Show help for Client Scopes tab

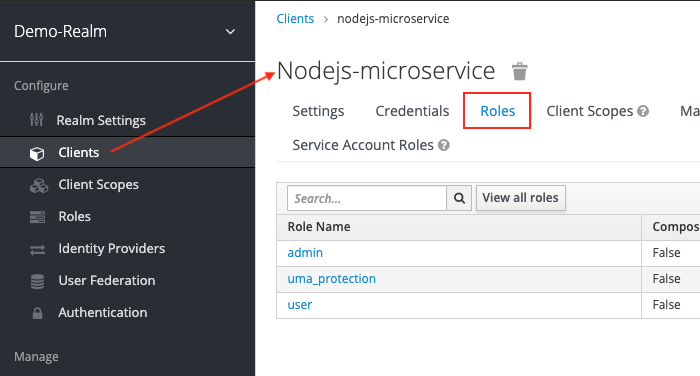pyautogui.click(x=643, y=111)
